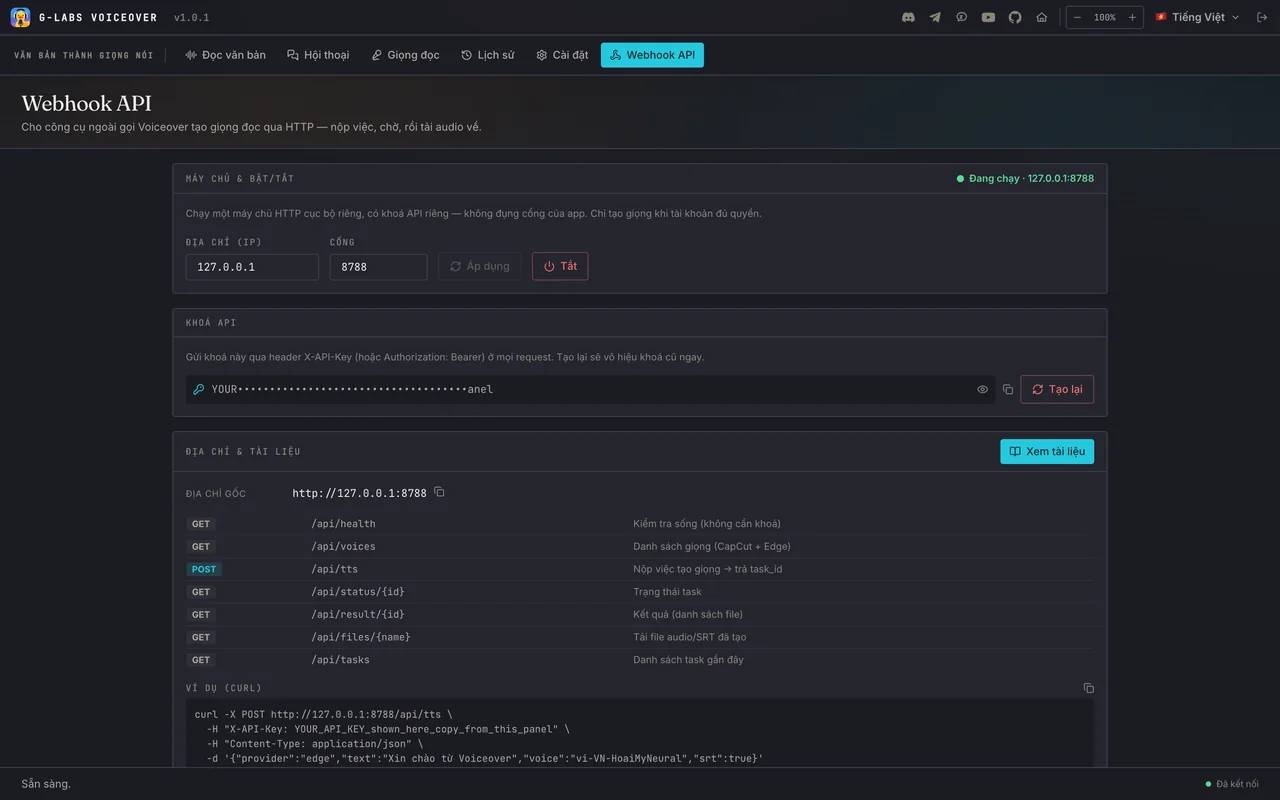Click the key icon in API key field
Image resolution: width=1280 pixels, height=800 pixels.
point(199,389)
